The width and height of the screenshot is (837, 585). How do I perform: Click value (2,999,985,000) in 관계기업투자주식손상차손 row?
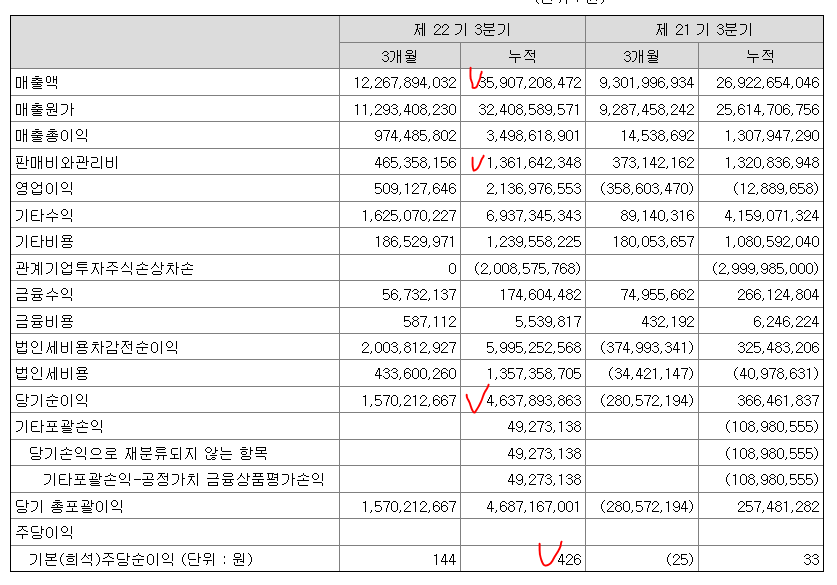click(x=765, y=268)
